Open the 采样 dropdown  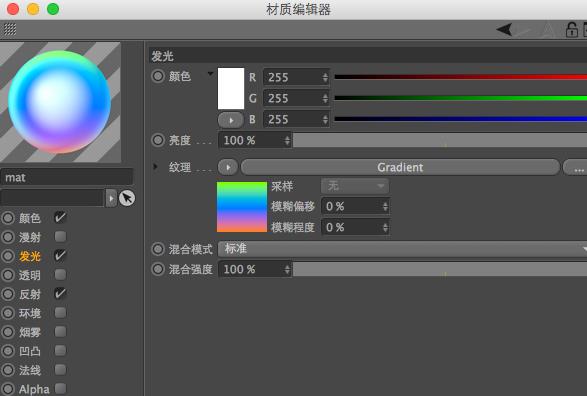(355, 186)
